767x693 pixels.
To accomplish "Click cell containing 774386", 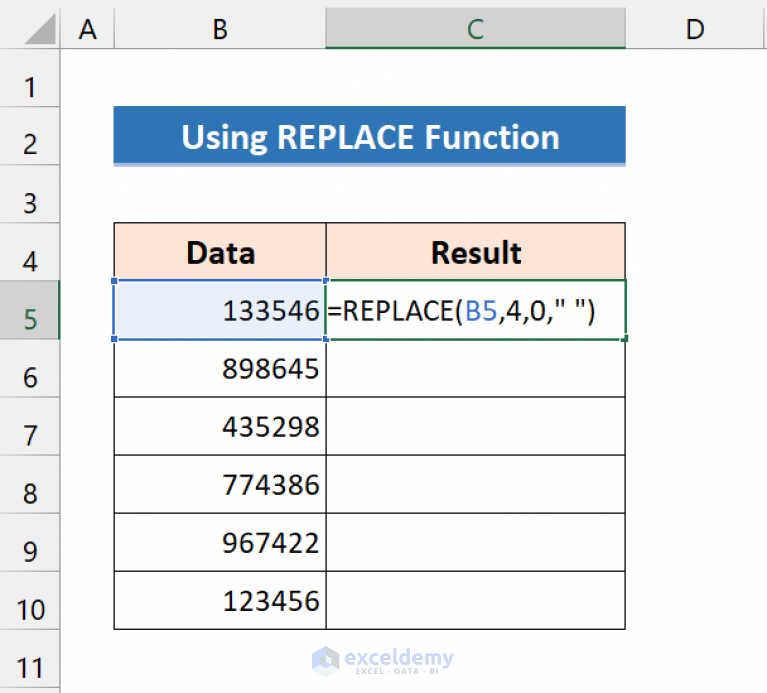I will pyautogui.click(x=220, y=484).
